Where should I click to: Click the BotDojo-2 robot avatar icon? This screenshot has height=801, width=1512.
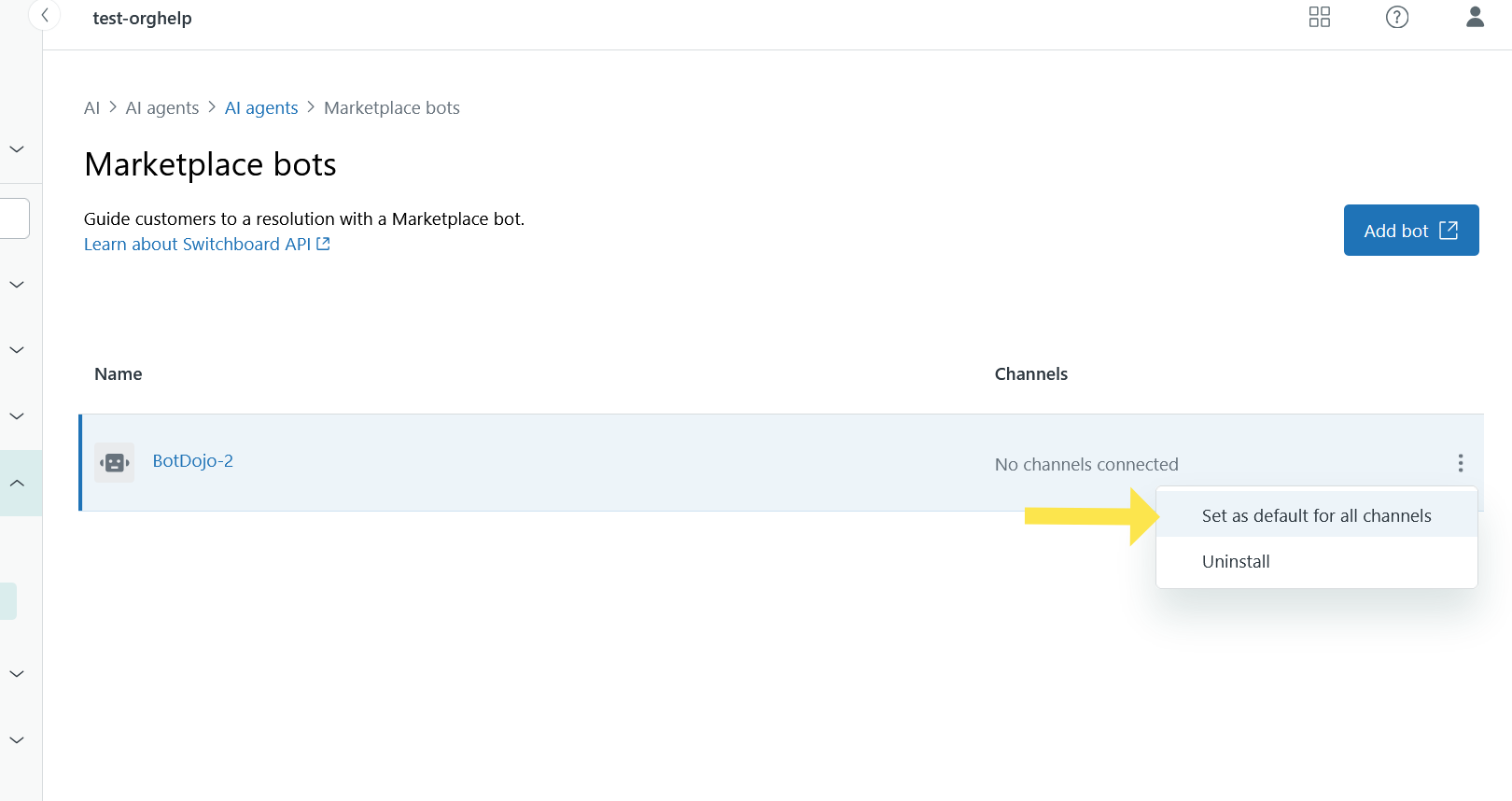pos(115,462)
